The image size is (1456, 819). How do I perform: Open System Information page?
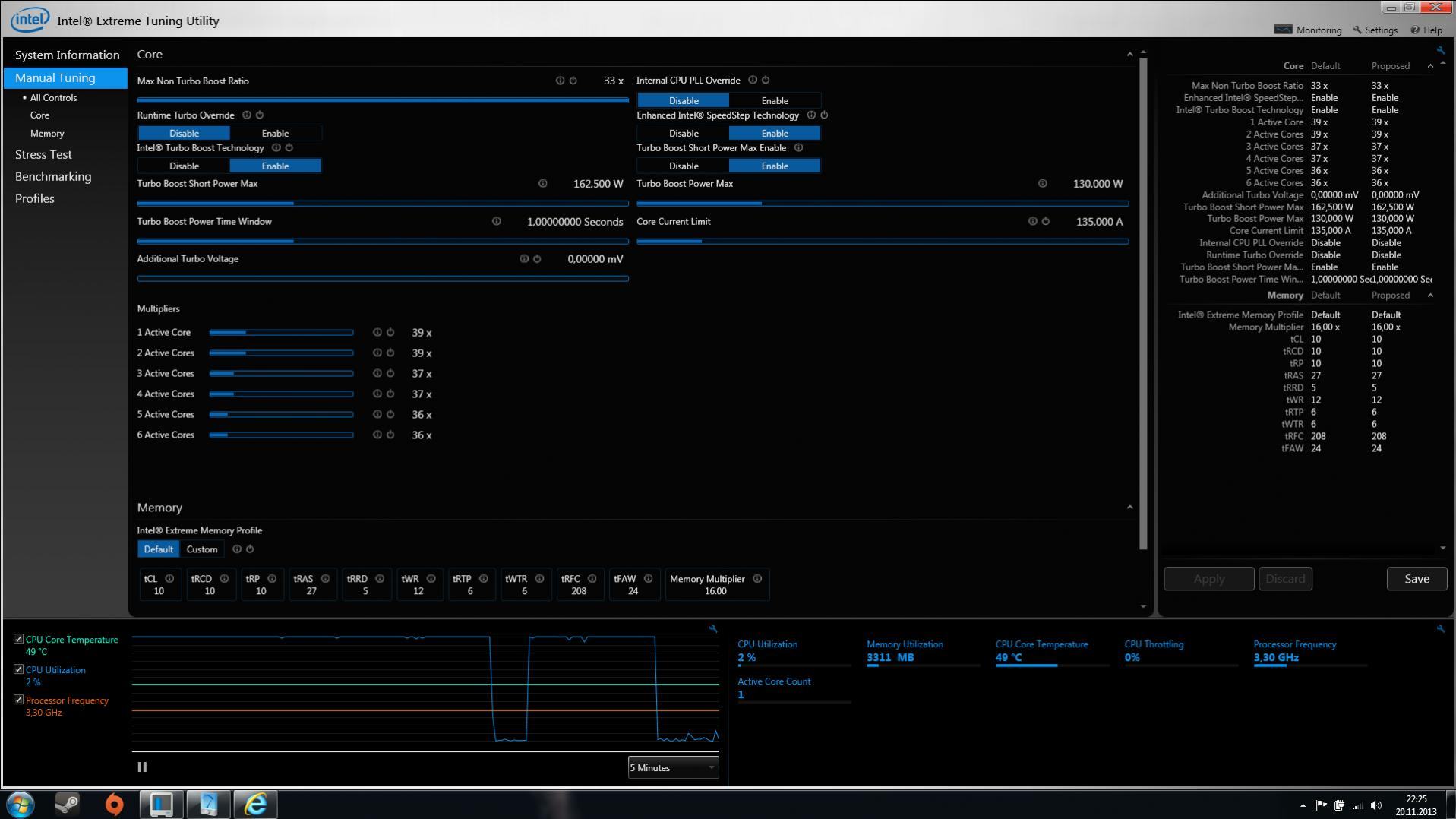[67, 55]
